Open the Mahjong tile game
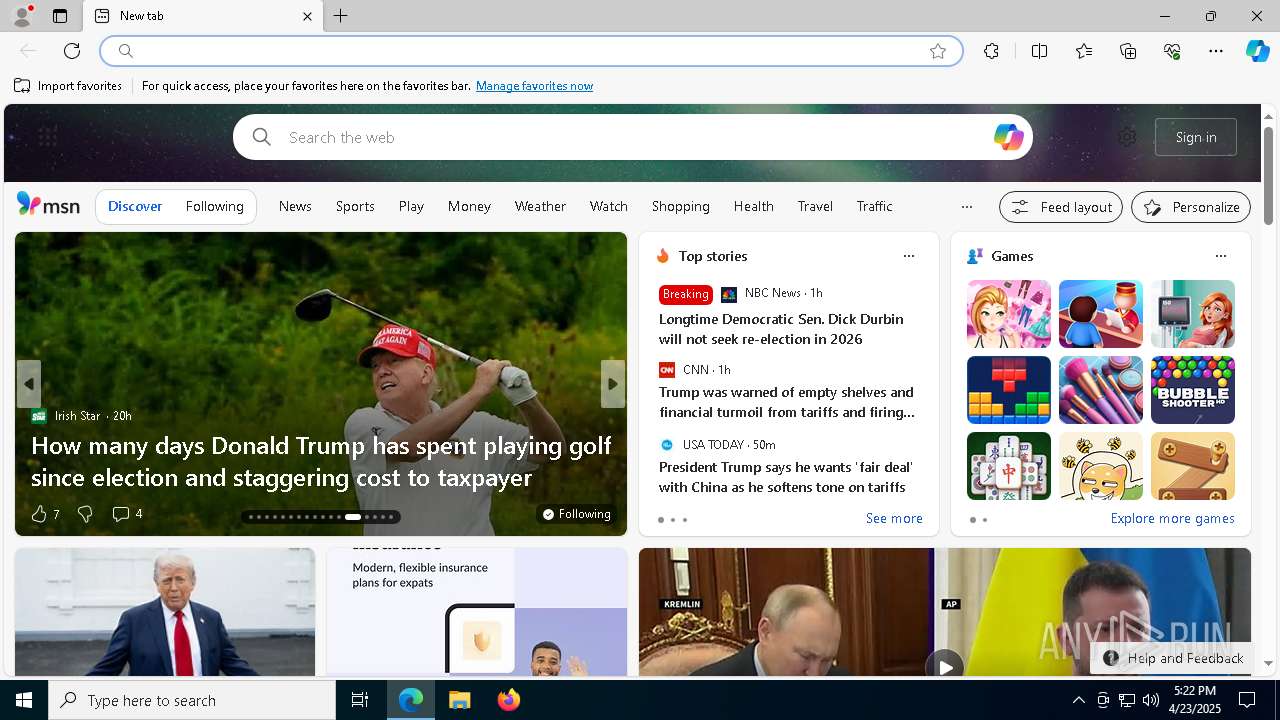Image resolution: width=1280 pixels, height=720 pixels. [x=1008, y=466]
